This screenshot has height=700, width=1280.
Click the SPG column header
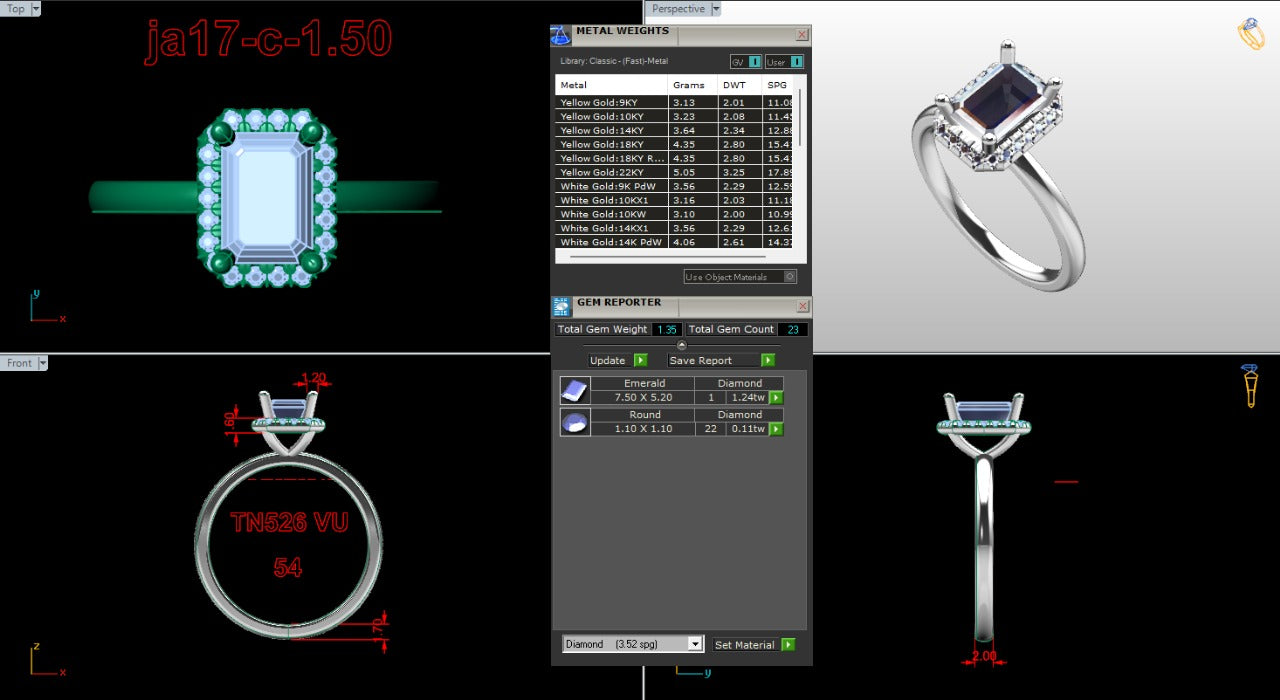(x=777, y=85)
